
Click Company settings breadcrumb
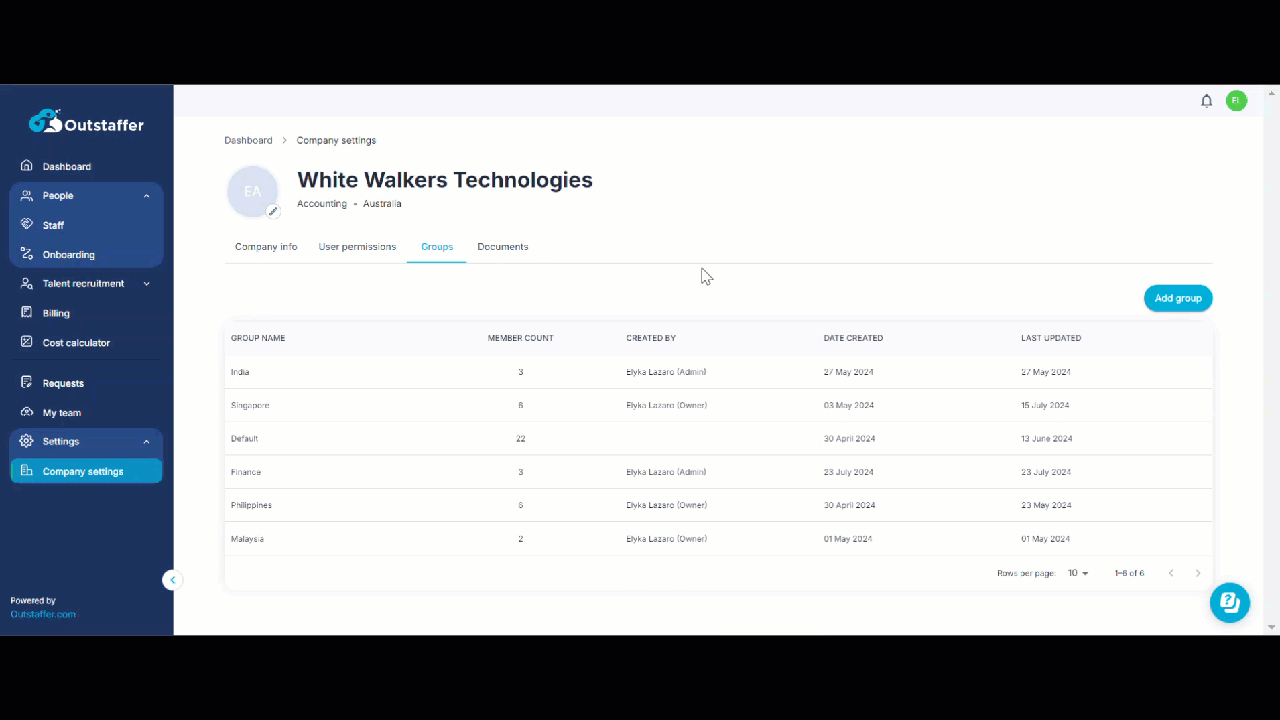[x=336, y=141]
